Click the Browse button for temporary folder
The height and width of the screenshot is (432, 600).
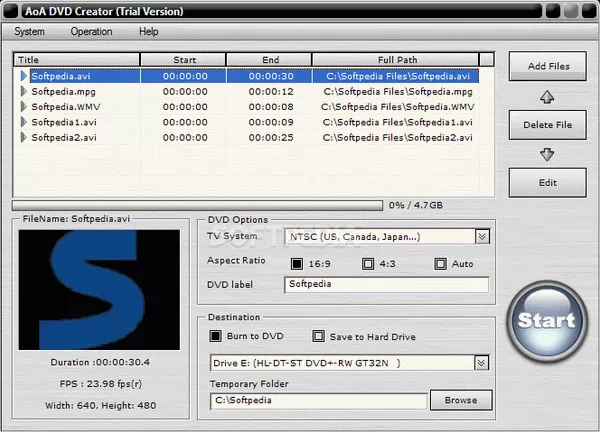[x=461, y=401]
